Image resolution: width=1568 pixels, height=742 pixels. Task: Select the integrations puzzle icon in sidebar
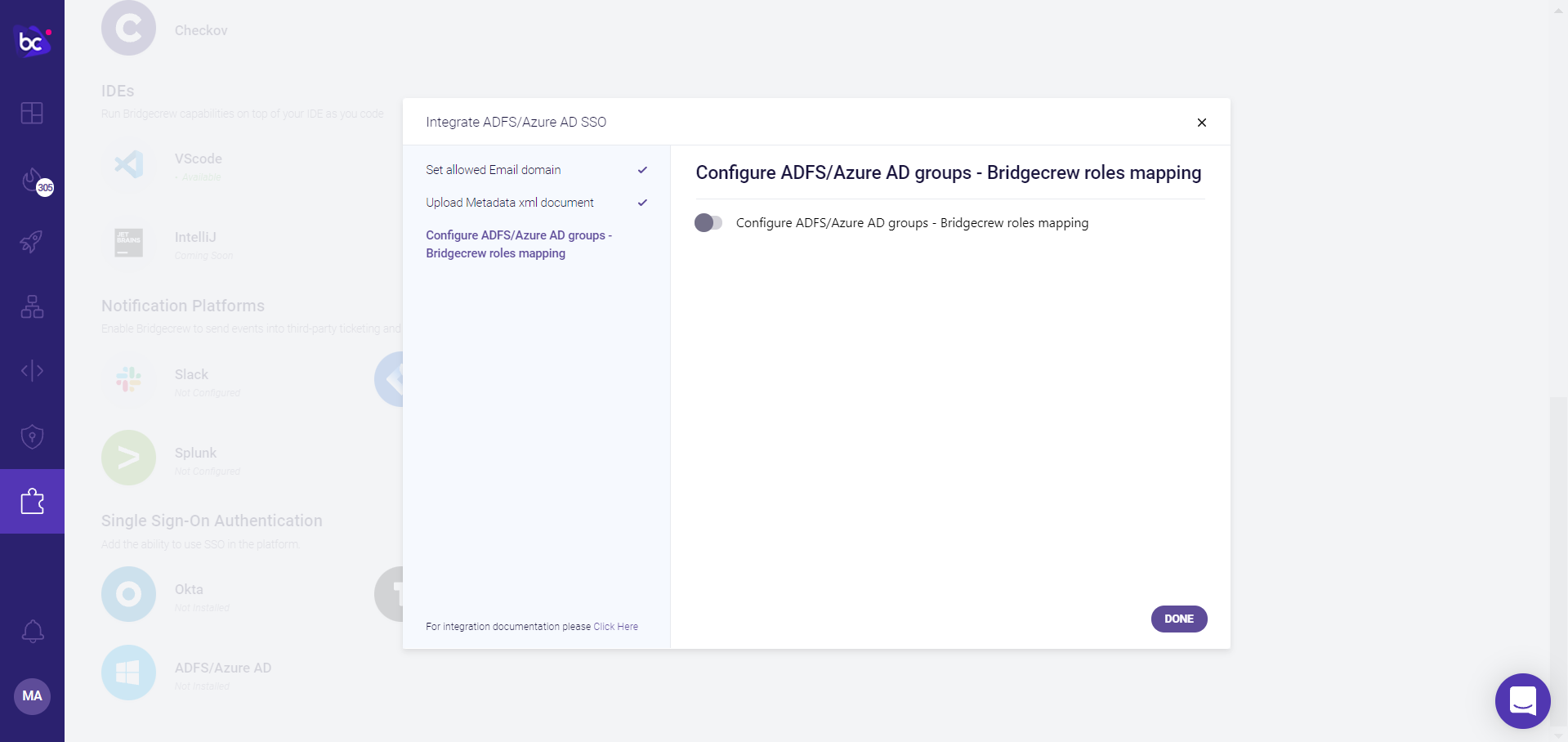pos(32,501)
